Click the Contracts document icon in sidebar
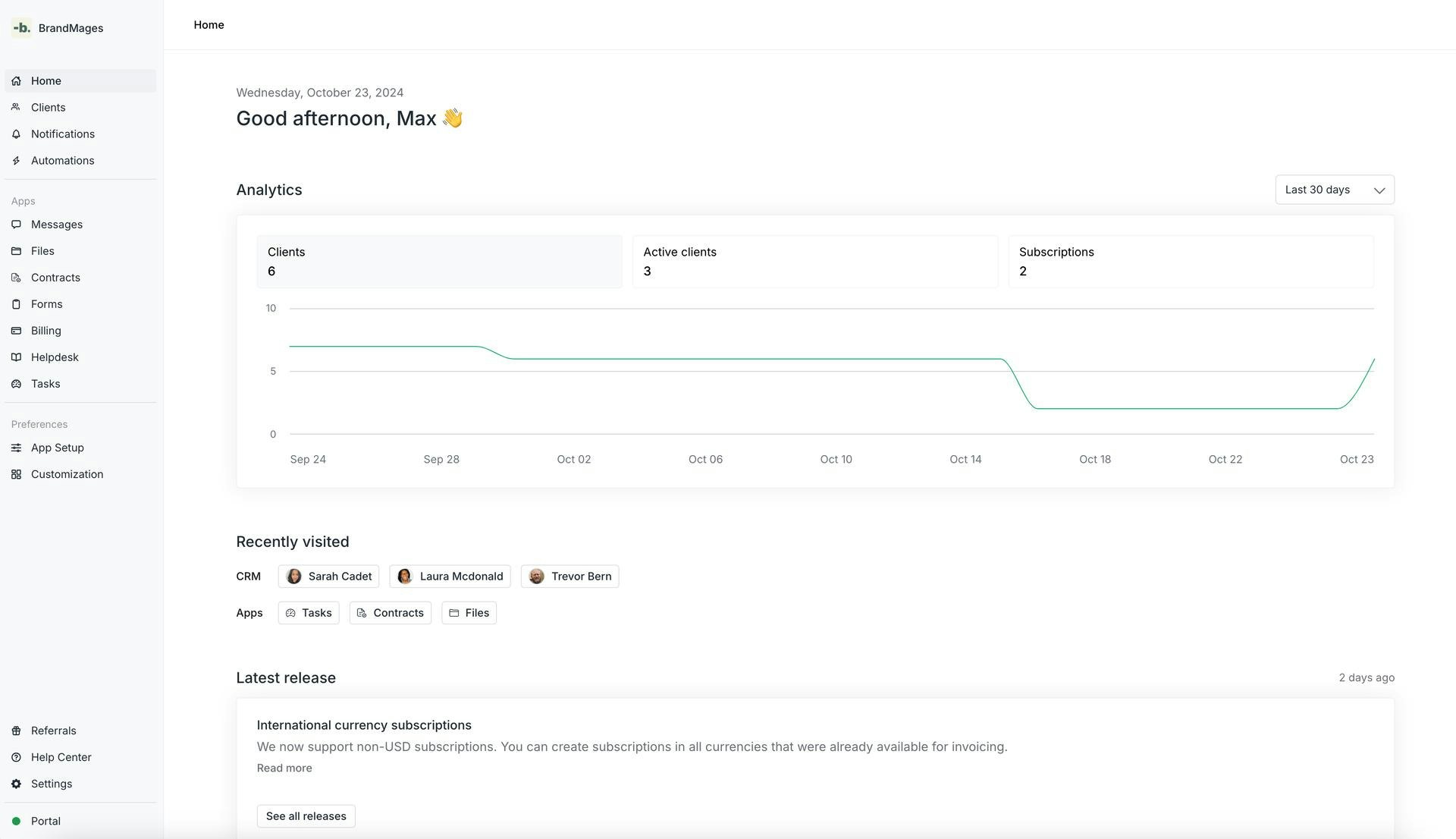1456x839 pixels. point(16,278)
